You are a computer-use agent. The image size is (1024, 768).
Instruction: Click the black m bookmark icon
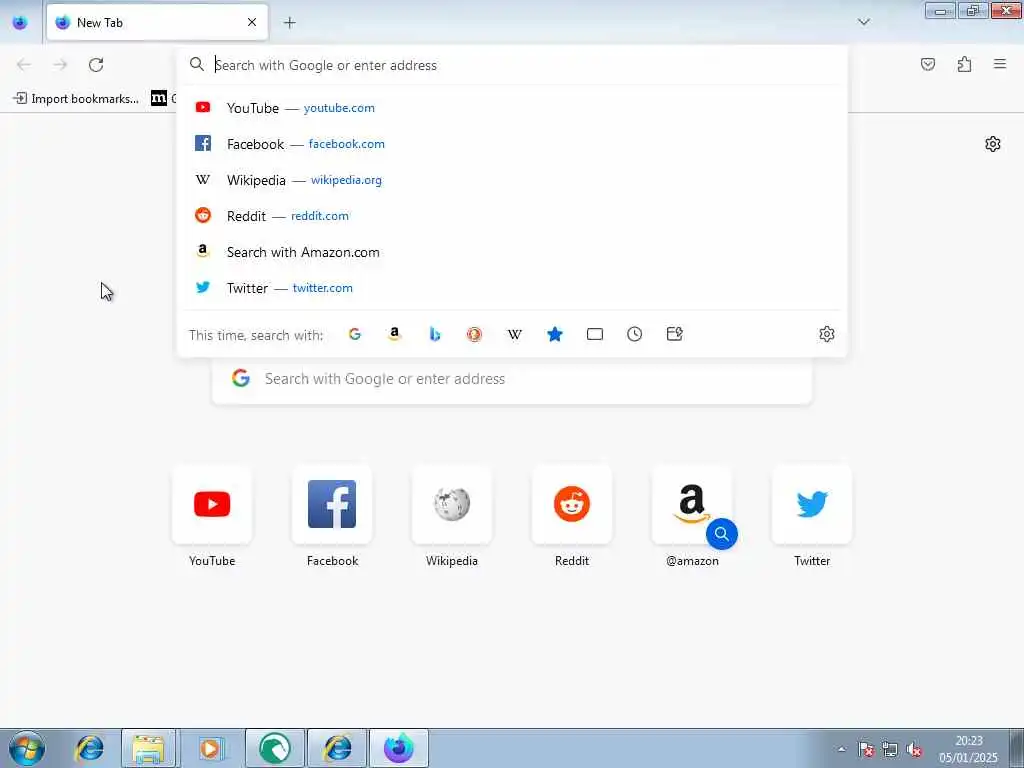pyautogui.click(x=159, y=99)
